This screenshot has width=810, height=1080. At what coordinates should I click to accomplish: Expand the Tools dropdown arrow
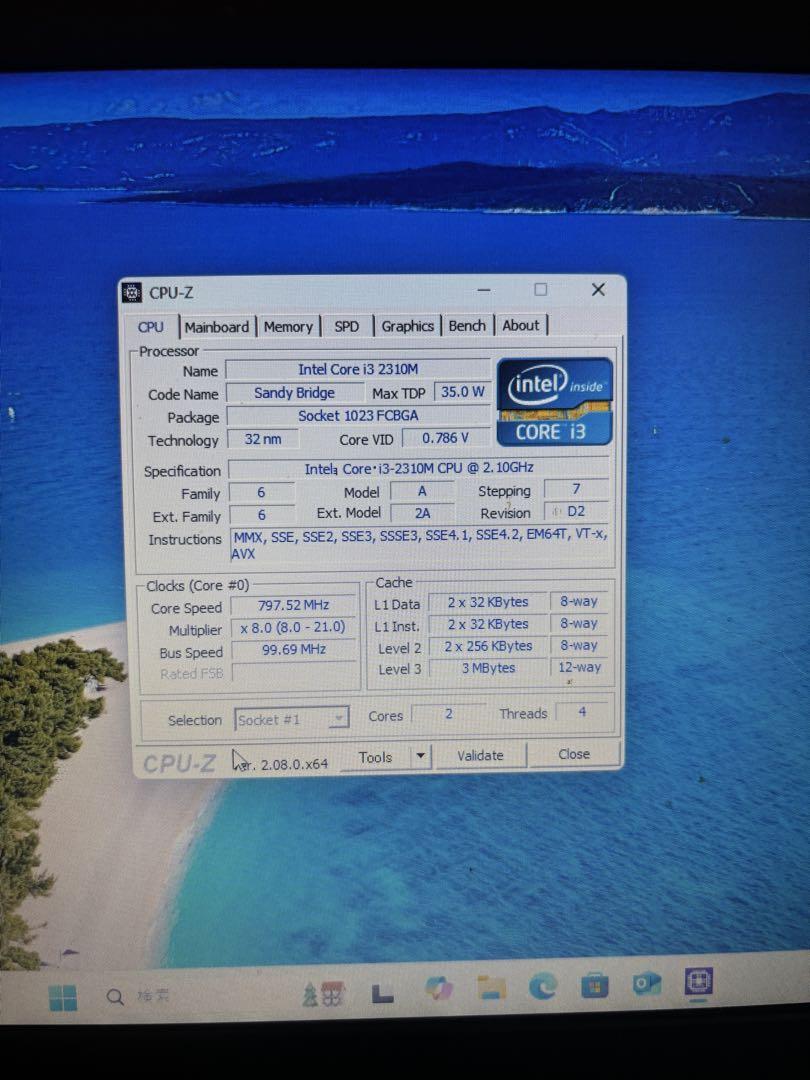tap(421, 756)
